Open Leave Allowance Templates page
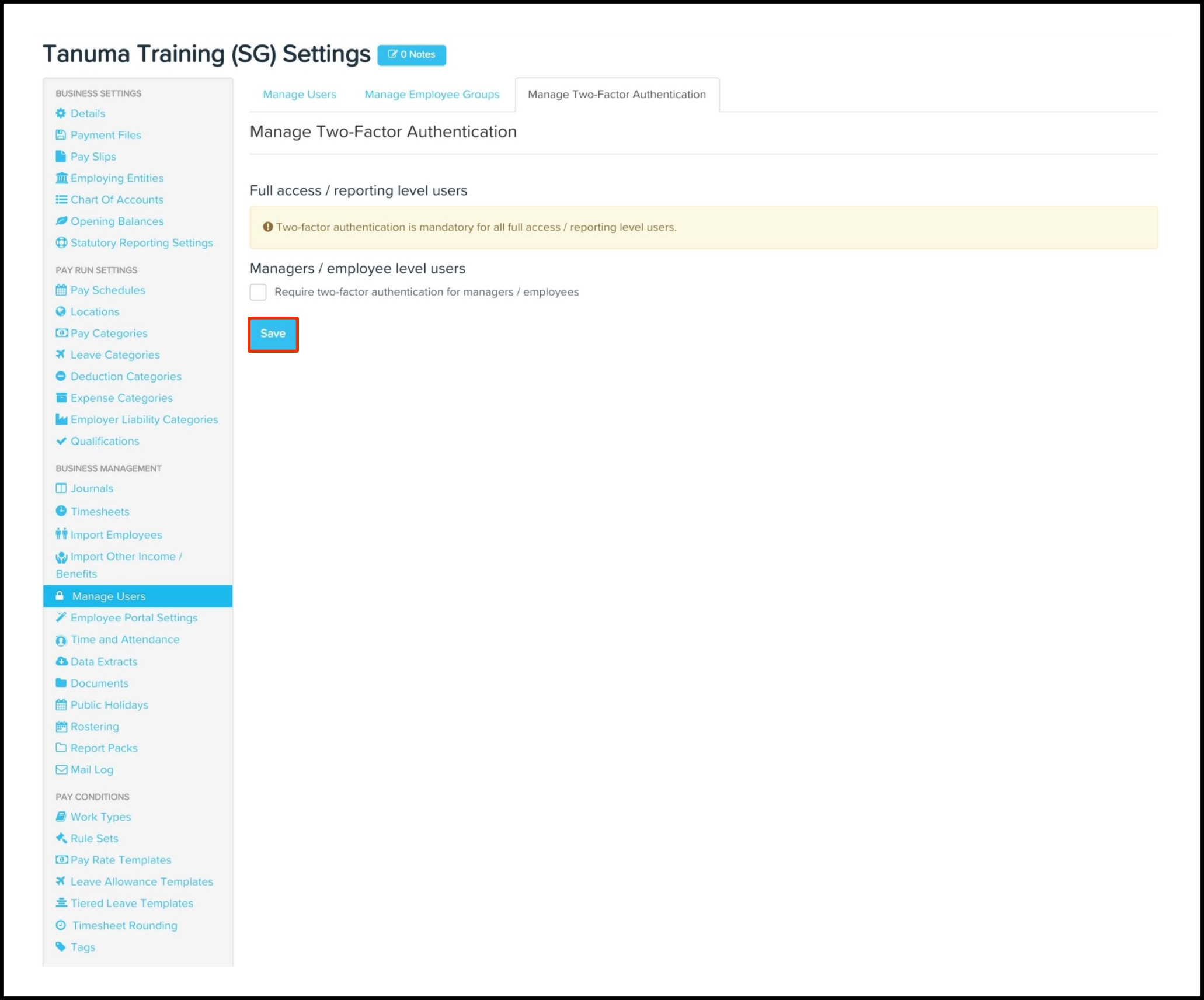The width and height of the screenshot is (1204, 1000). coord(141,881)
